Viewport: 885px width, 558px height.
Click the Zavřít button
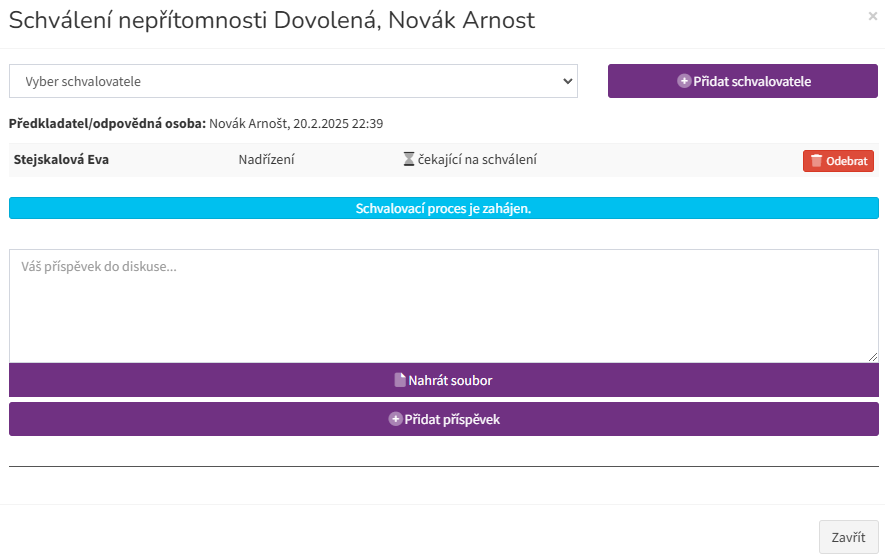848,537
